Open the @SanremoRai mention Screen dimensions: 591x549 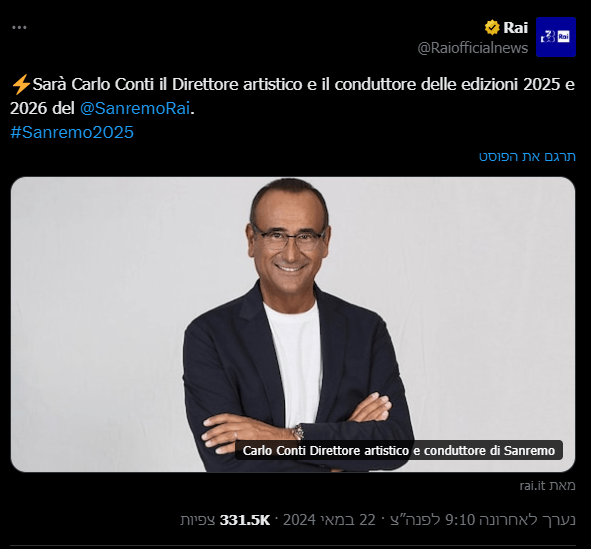point(135,109)
